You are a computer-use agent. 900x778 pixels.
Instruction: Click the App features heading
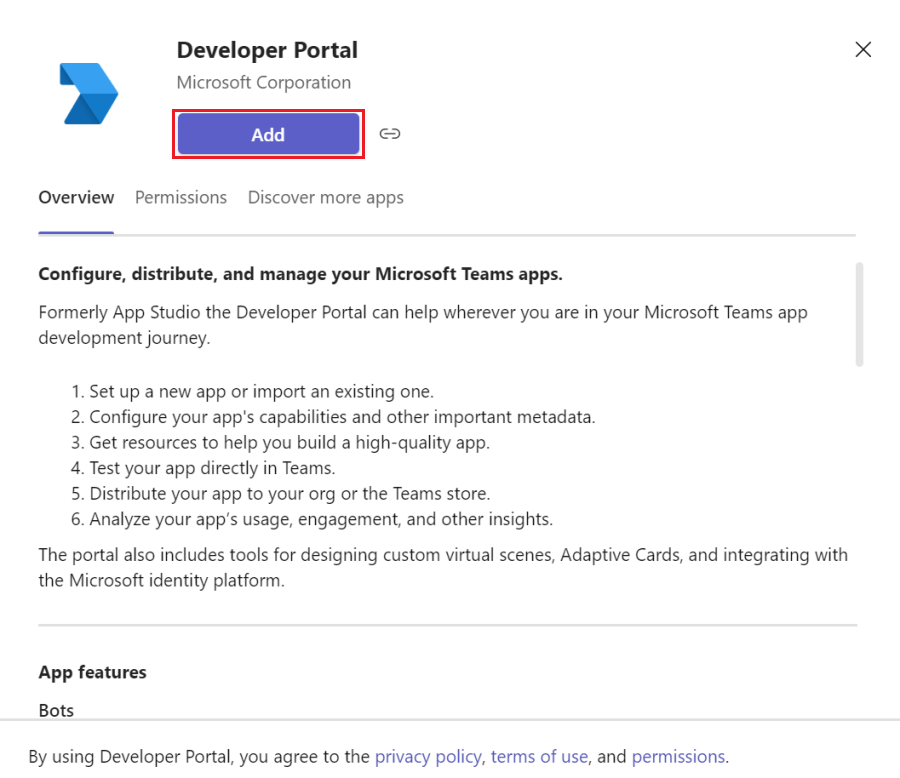[x=92, y=672]
